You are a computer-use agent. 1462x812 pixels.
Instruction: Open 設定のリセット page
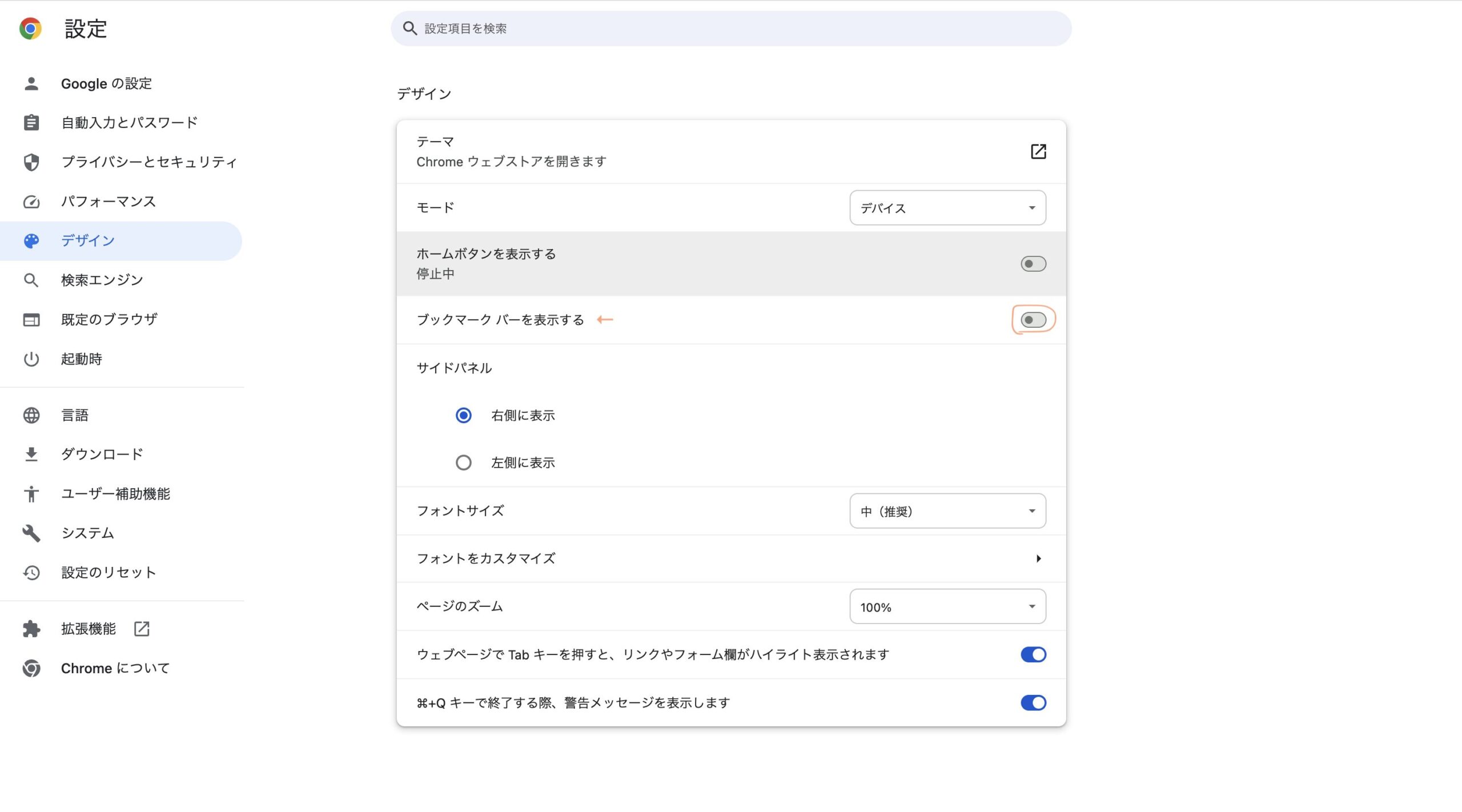[121, 573]
